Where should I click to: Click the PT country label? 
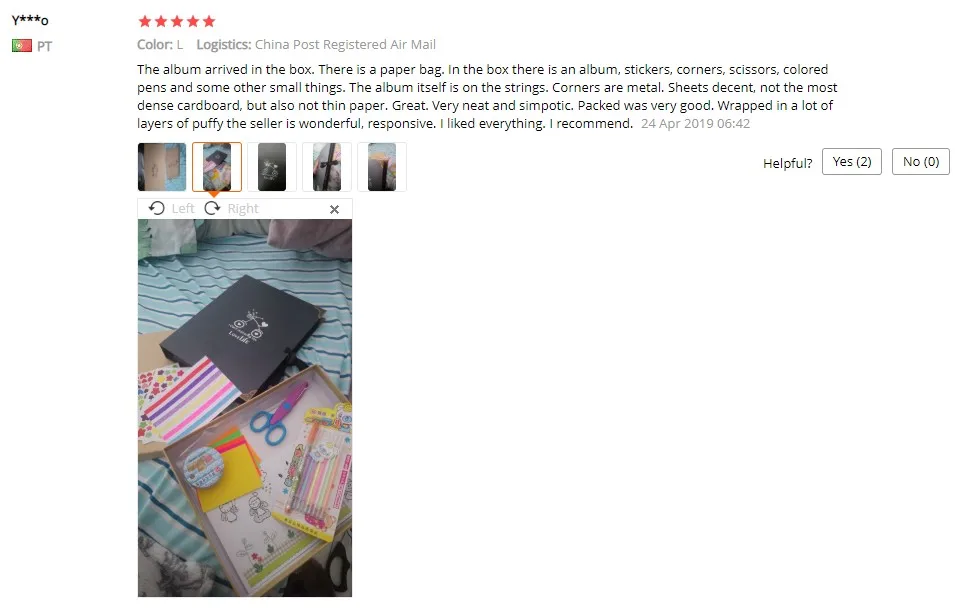[44, 46]
